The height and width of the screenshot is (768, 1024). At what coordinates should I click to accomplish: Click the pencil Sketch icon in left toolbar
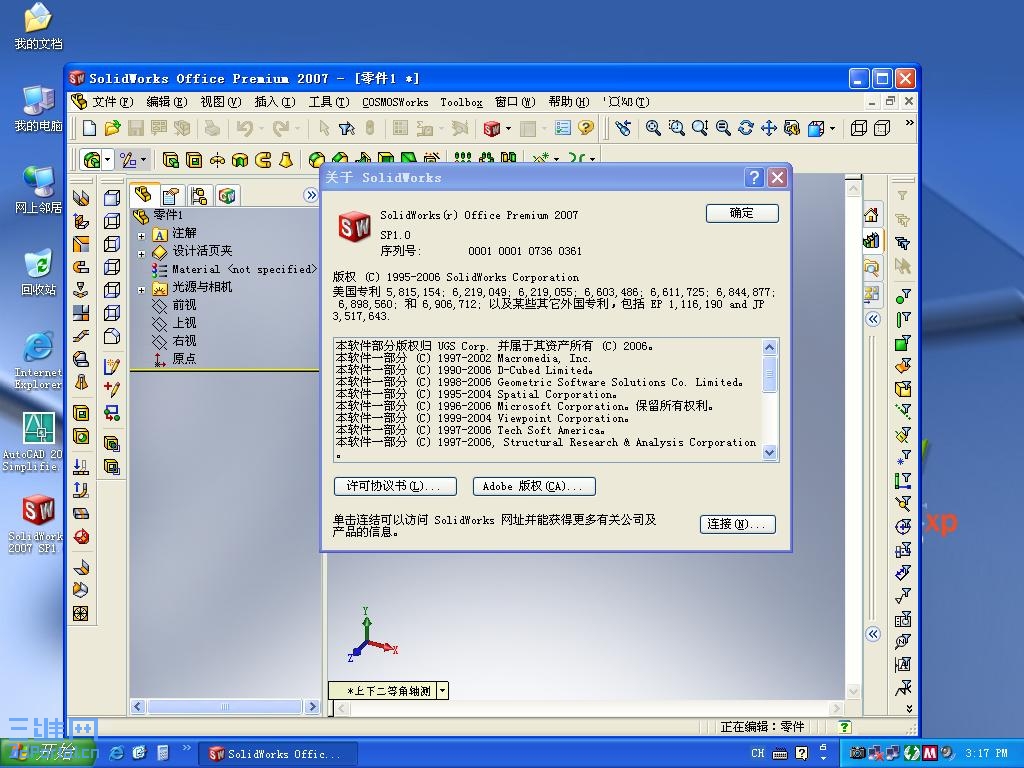[x=112, y=367]
